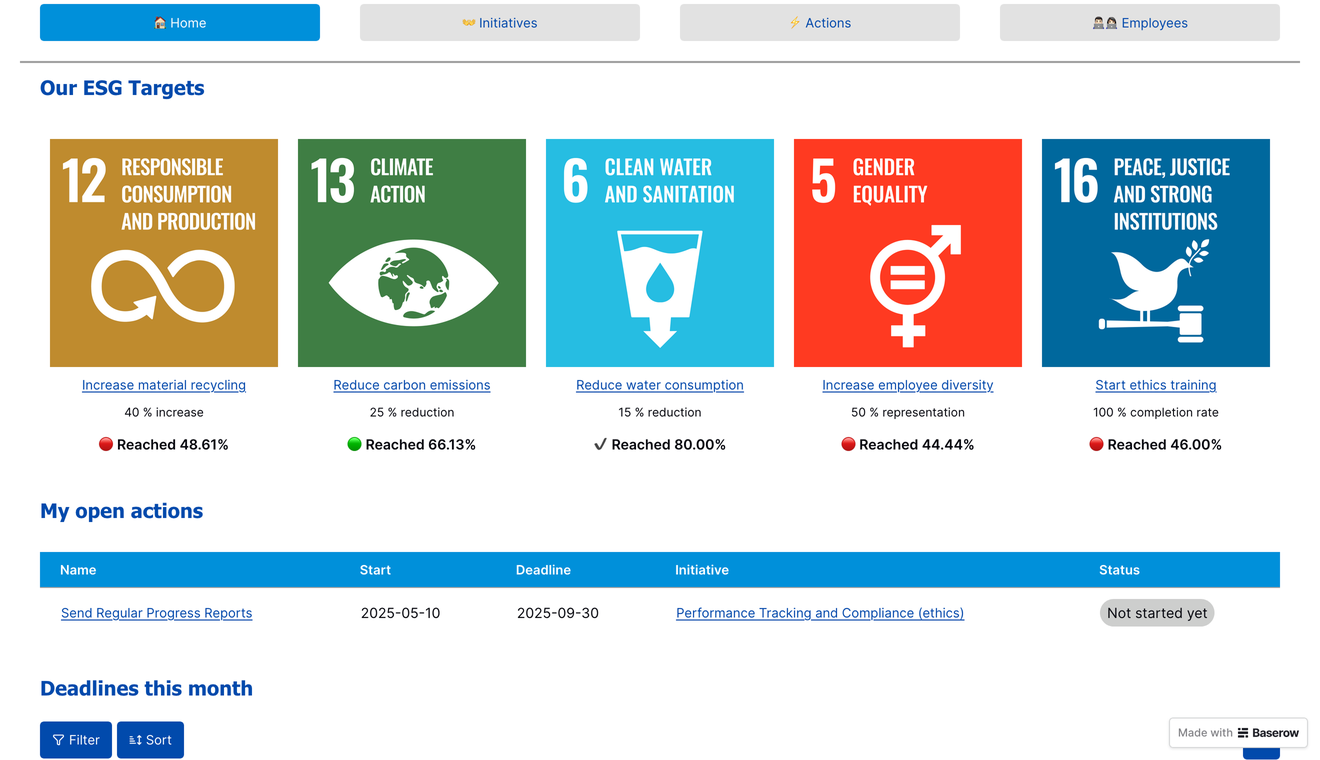Screen dimensions: 1320x760
Task: Click the Status column header
Action: (1119, 570)
